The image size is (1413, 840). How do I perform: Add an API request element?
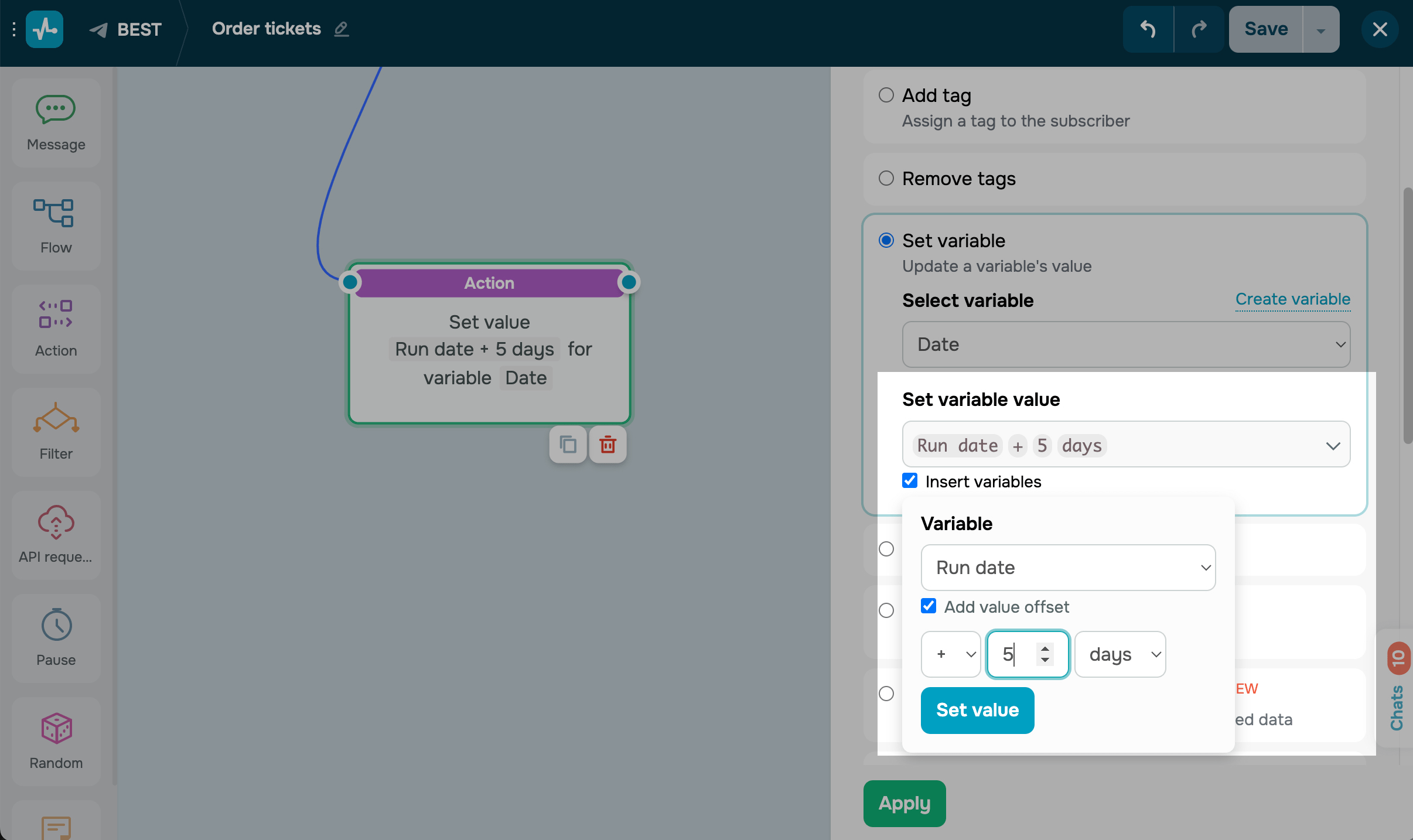point(56,534)
